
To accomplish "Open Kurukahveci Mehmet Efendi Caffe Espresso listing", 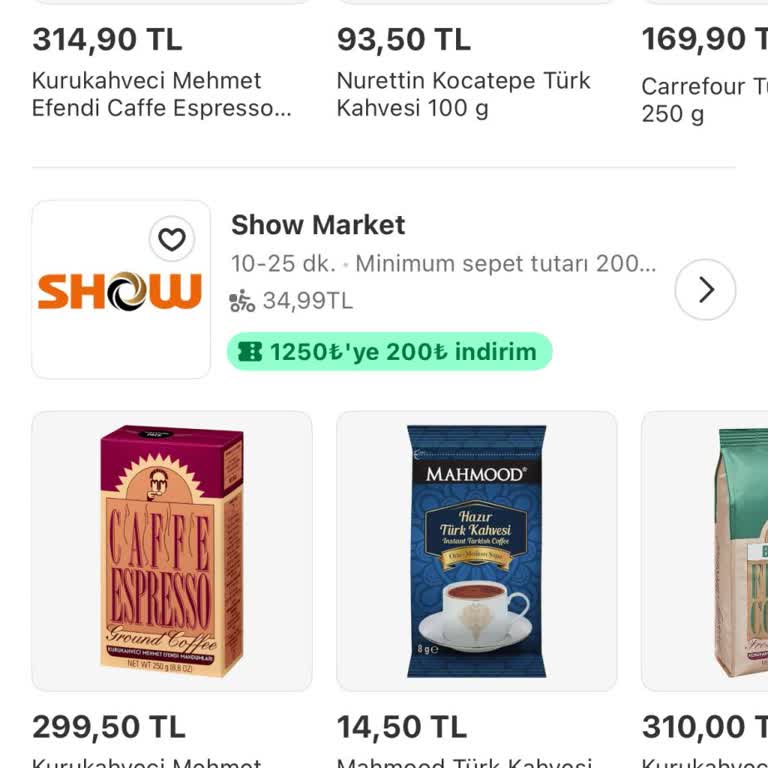I will coord(162,95).
